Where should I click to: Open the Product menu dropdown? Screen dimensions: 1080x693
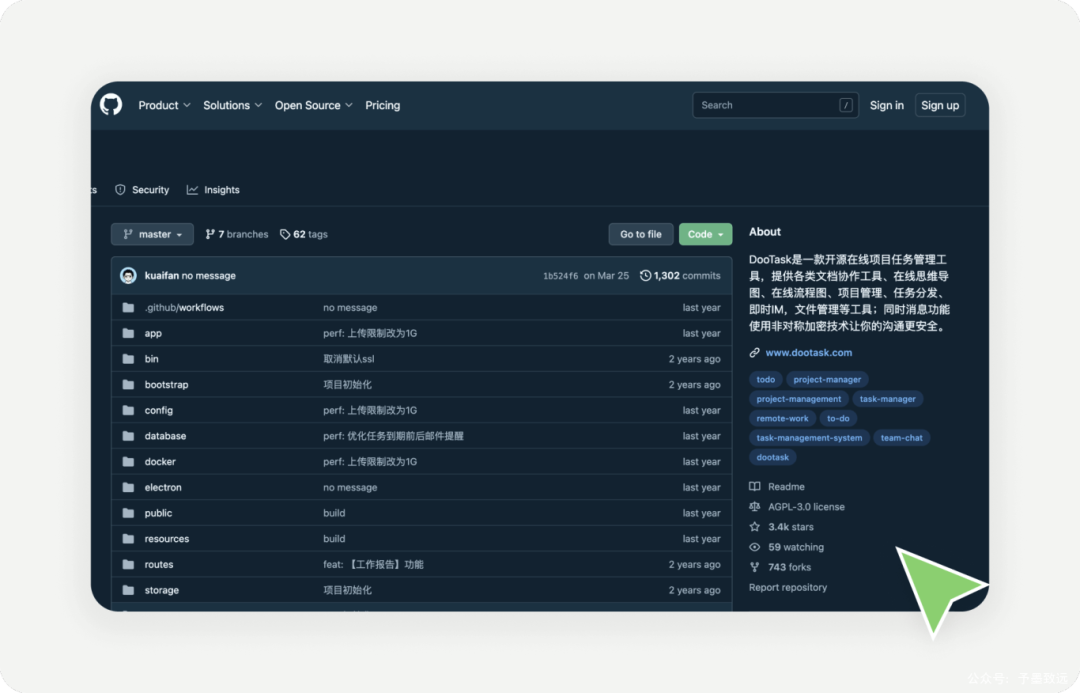coord(163,104)
